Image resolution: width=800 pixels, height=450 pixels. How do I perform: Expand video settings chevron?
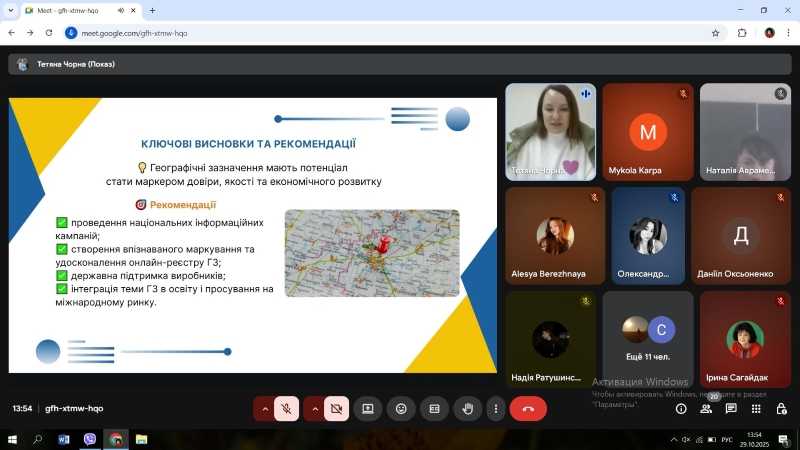coord(315,408)
